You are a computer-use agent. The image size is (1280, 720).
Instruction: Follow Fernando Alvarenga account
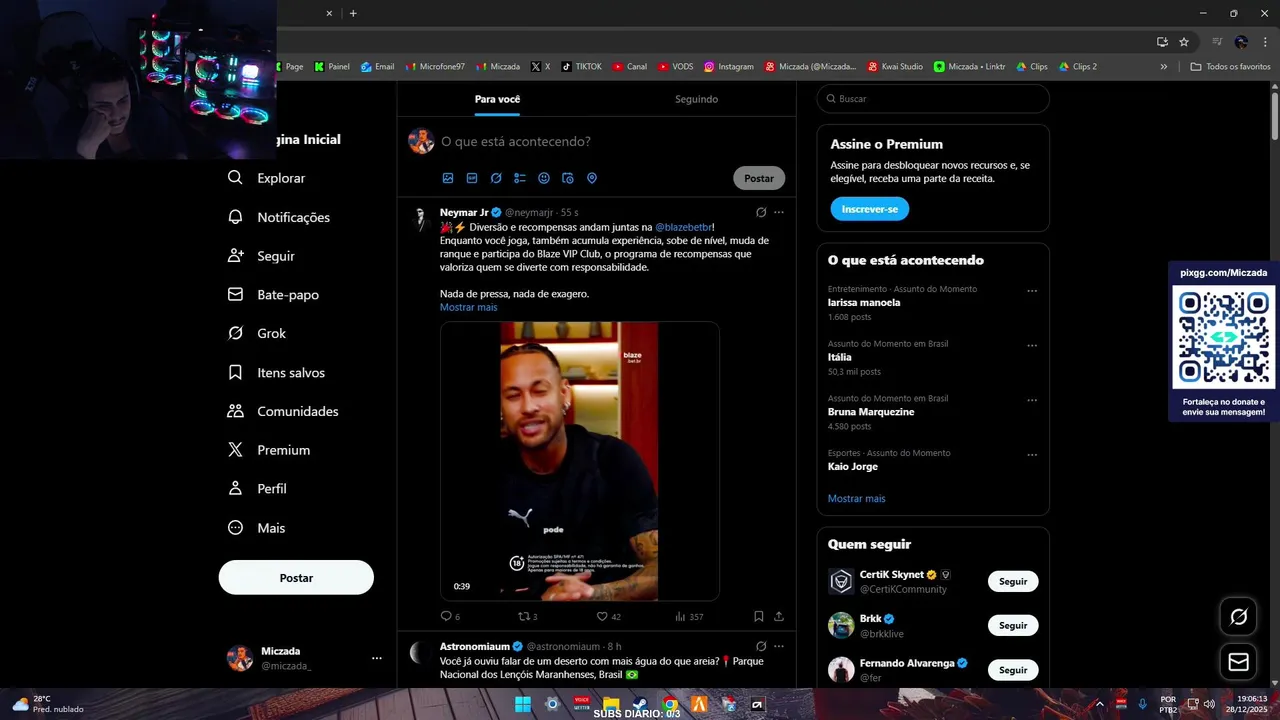(1013, 670)
